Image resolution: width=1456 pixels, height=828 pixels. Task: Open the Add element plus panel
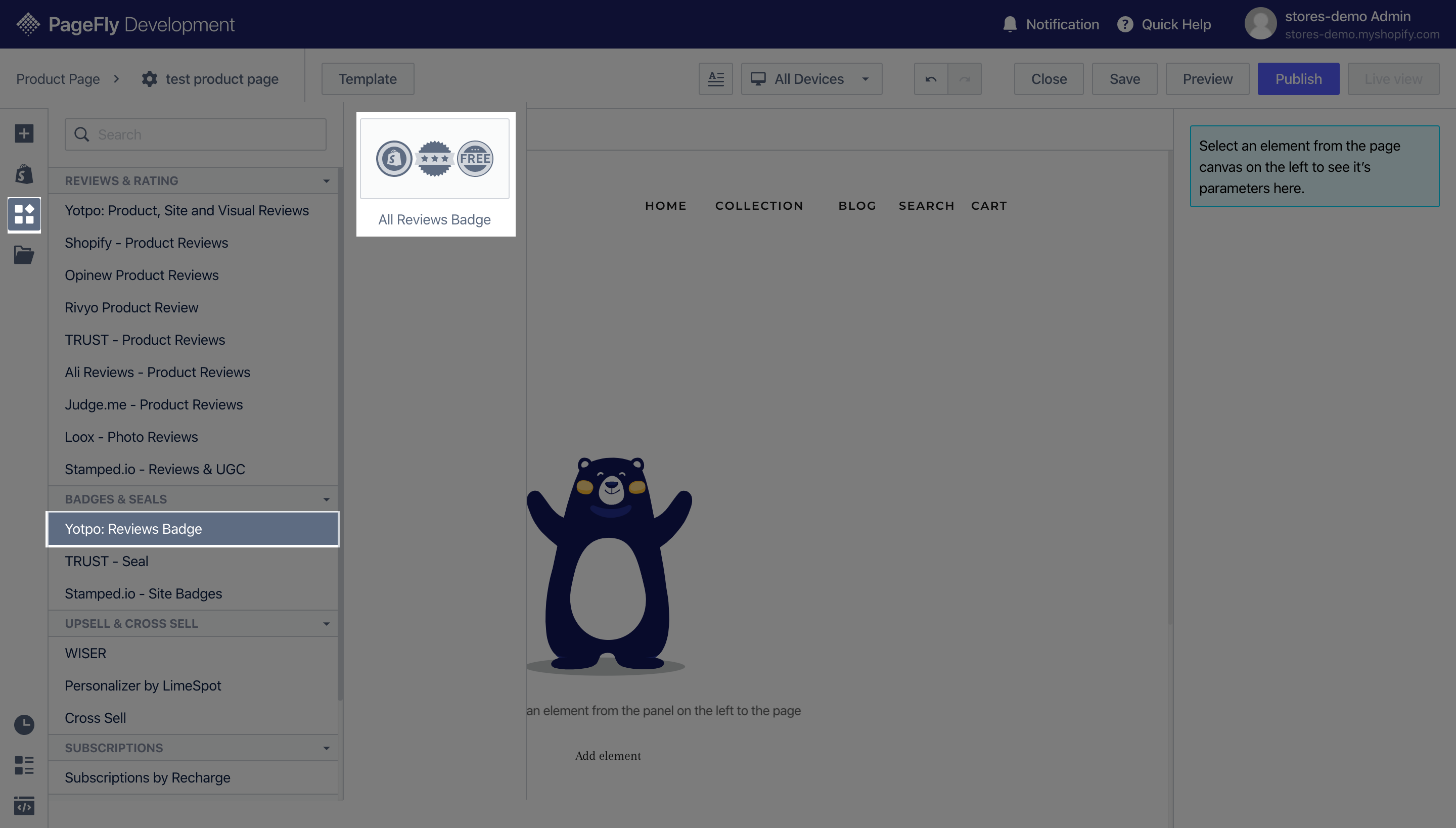[x=24, y=133]
